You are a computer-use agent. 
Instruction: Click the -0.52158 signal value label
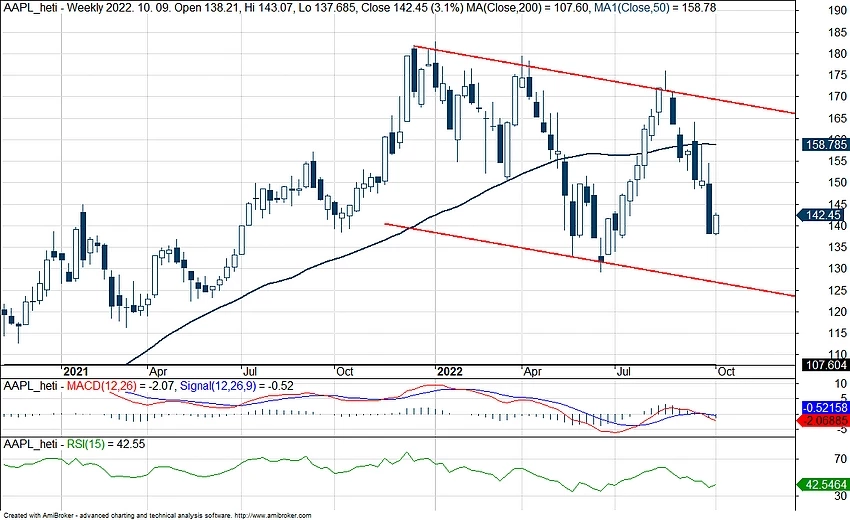point(826,408)
